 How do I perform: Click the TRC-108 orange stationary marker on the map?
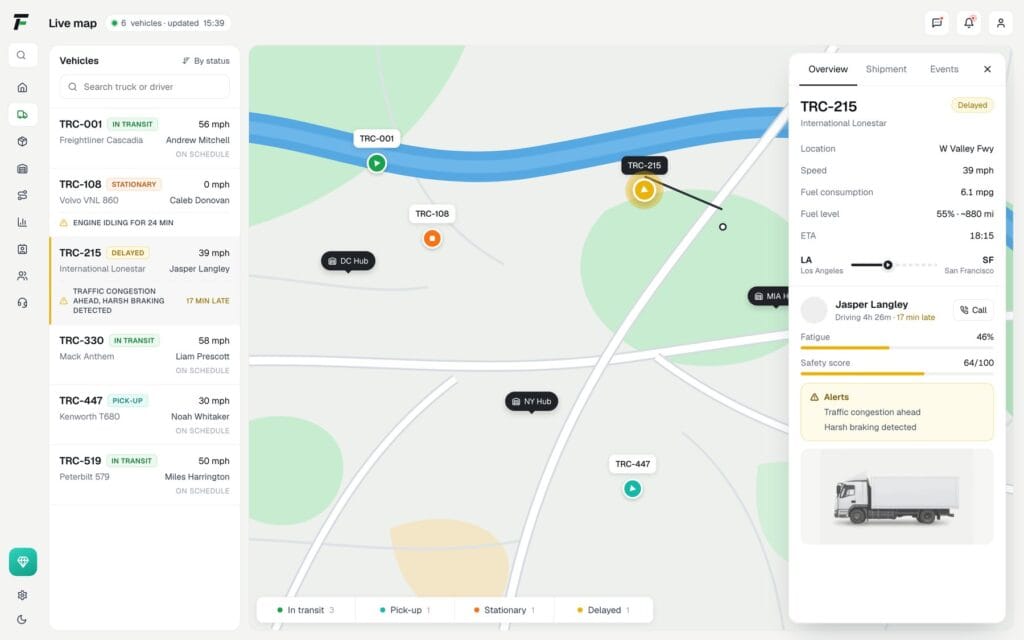[x=432, y=238]
